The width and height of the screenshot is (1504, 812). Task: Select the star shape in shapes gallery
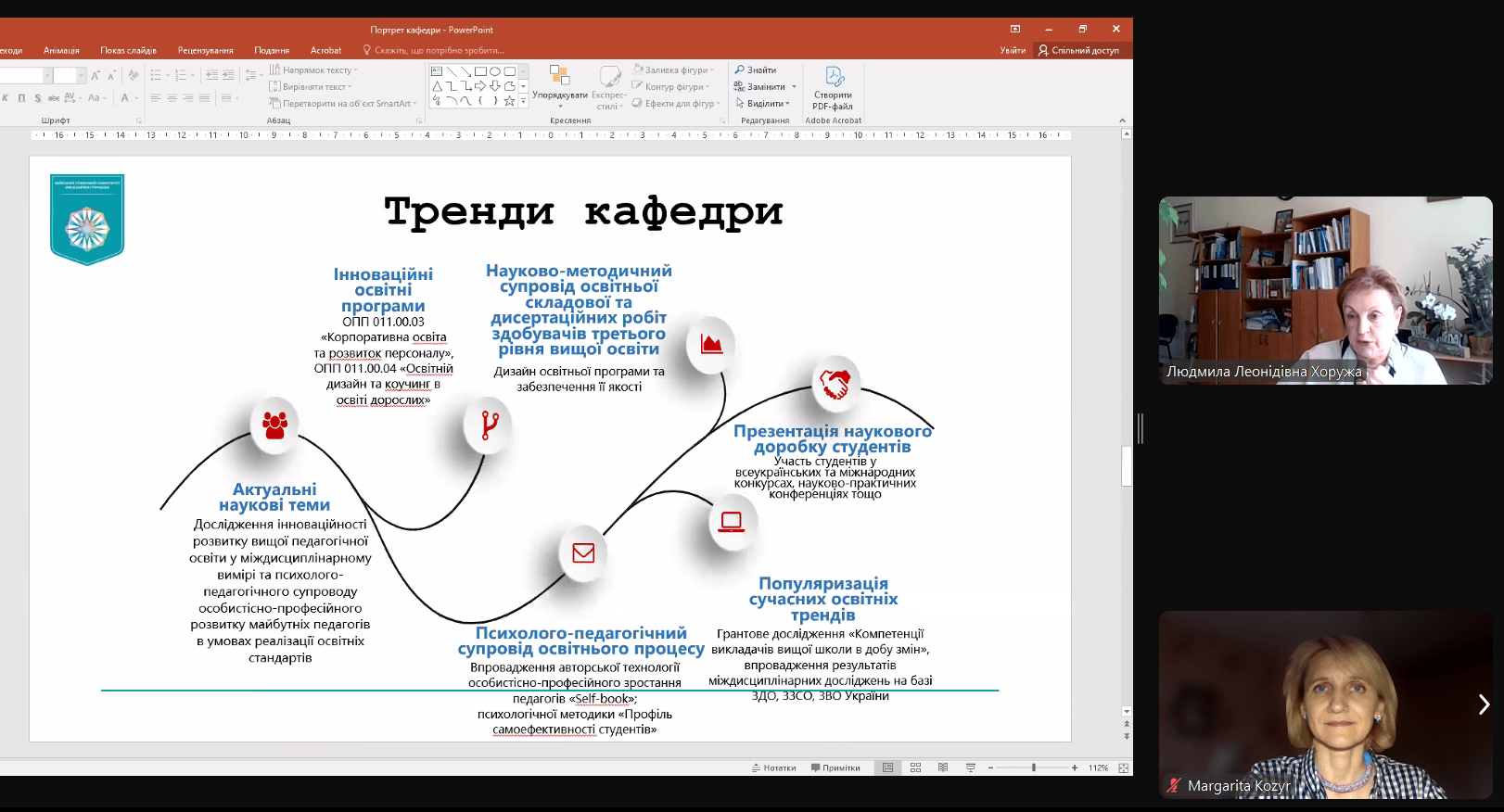(509, 101)
